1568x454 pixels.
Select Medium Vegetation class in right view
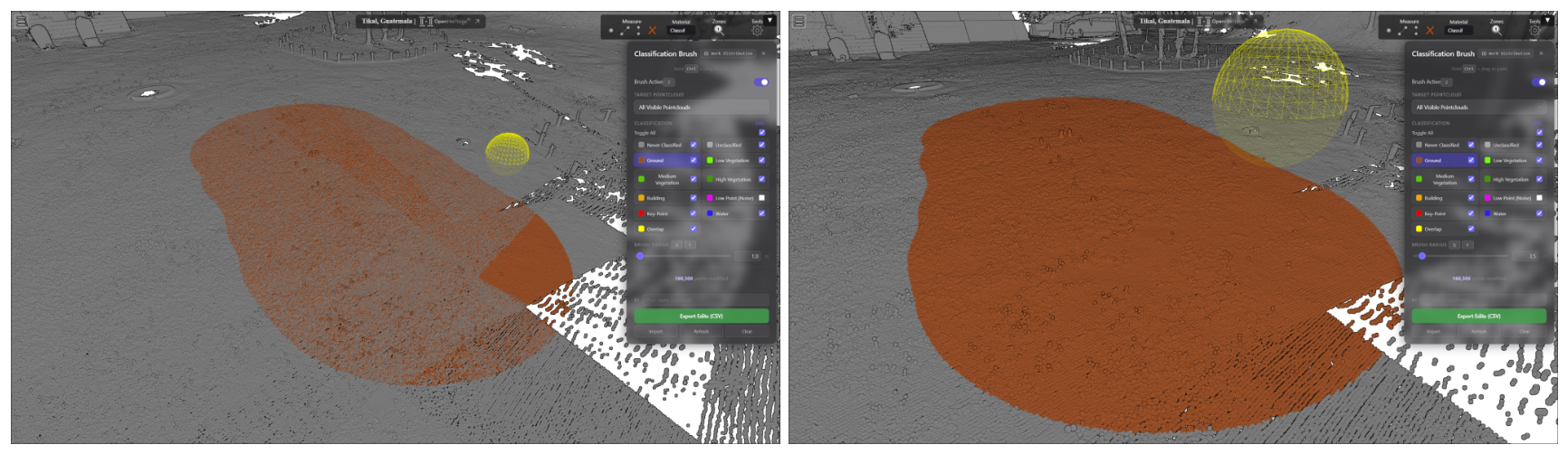(1444, 179)
